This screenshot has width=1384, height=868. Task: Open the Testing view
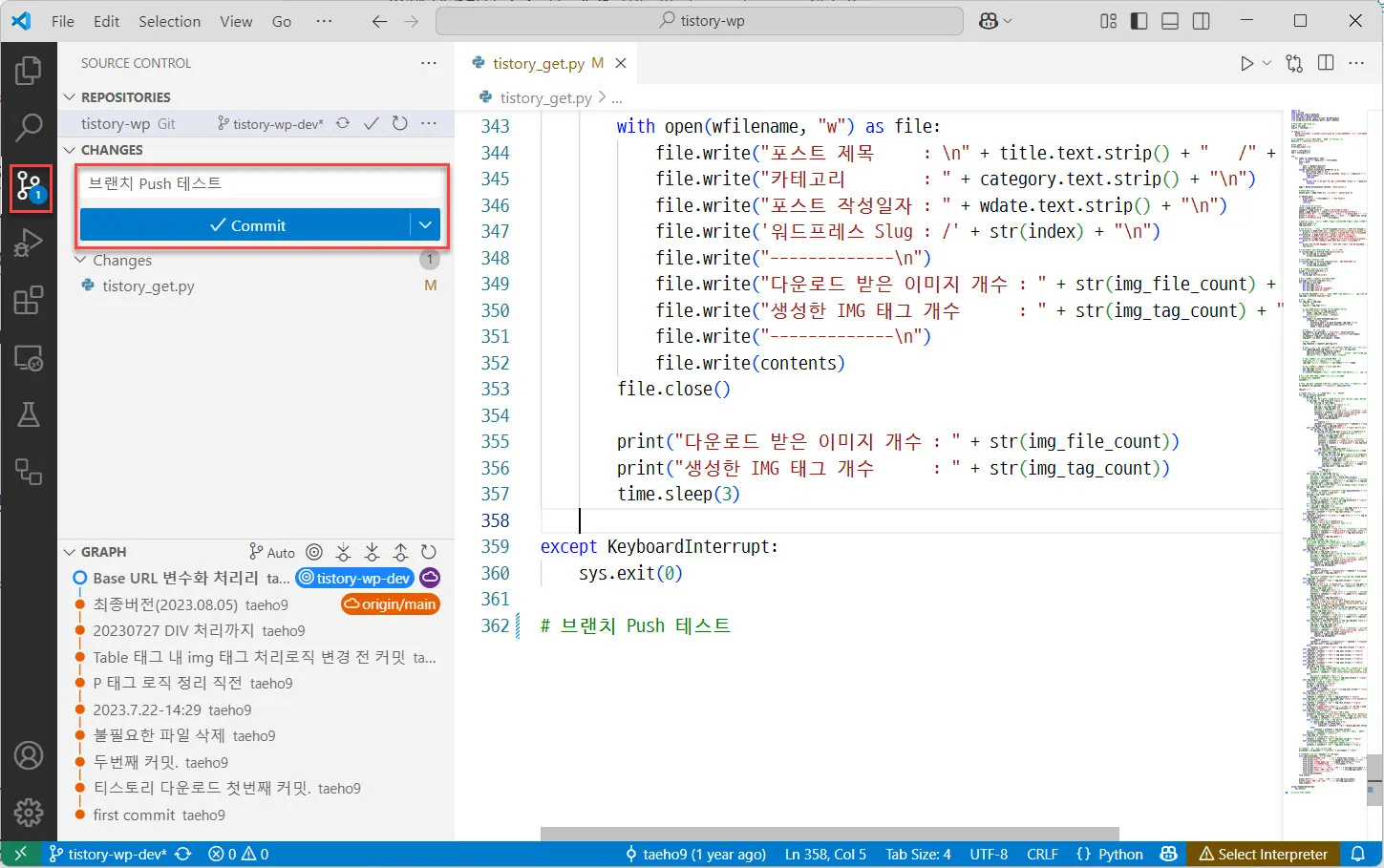[29, 413]
